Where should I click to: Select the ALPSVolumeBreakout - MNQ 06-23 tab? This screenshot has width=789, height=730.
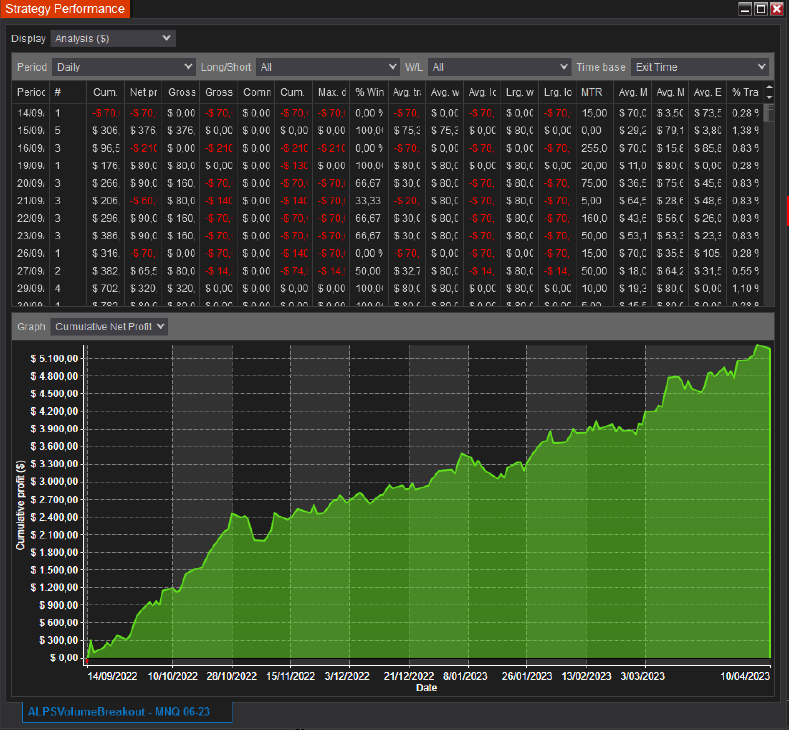127,711
